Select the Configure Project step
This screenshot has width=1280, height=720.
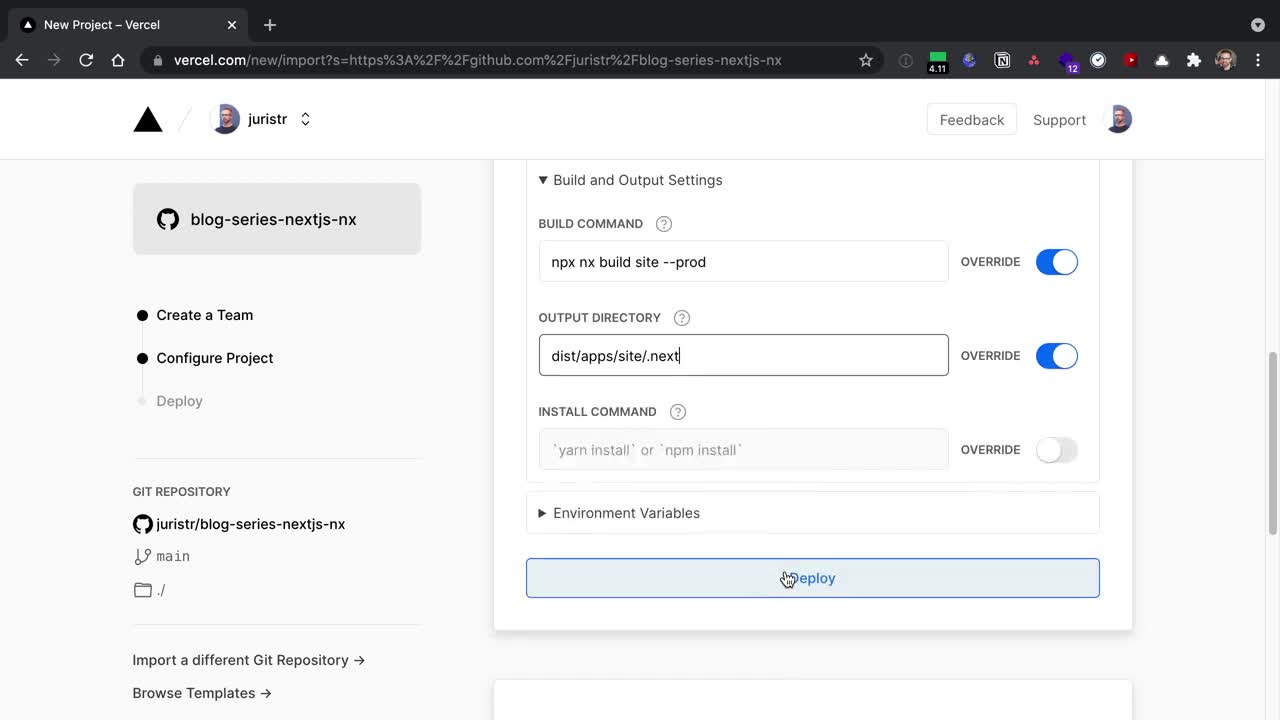click(x=214, y=358)
